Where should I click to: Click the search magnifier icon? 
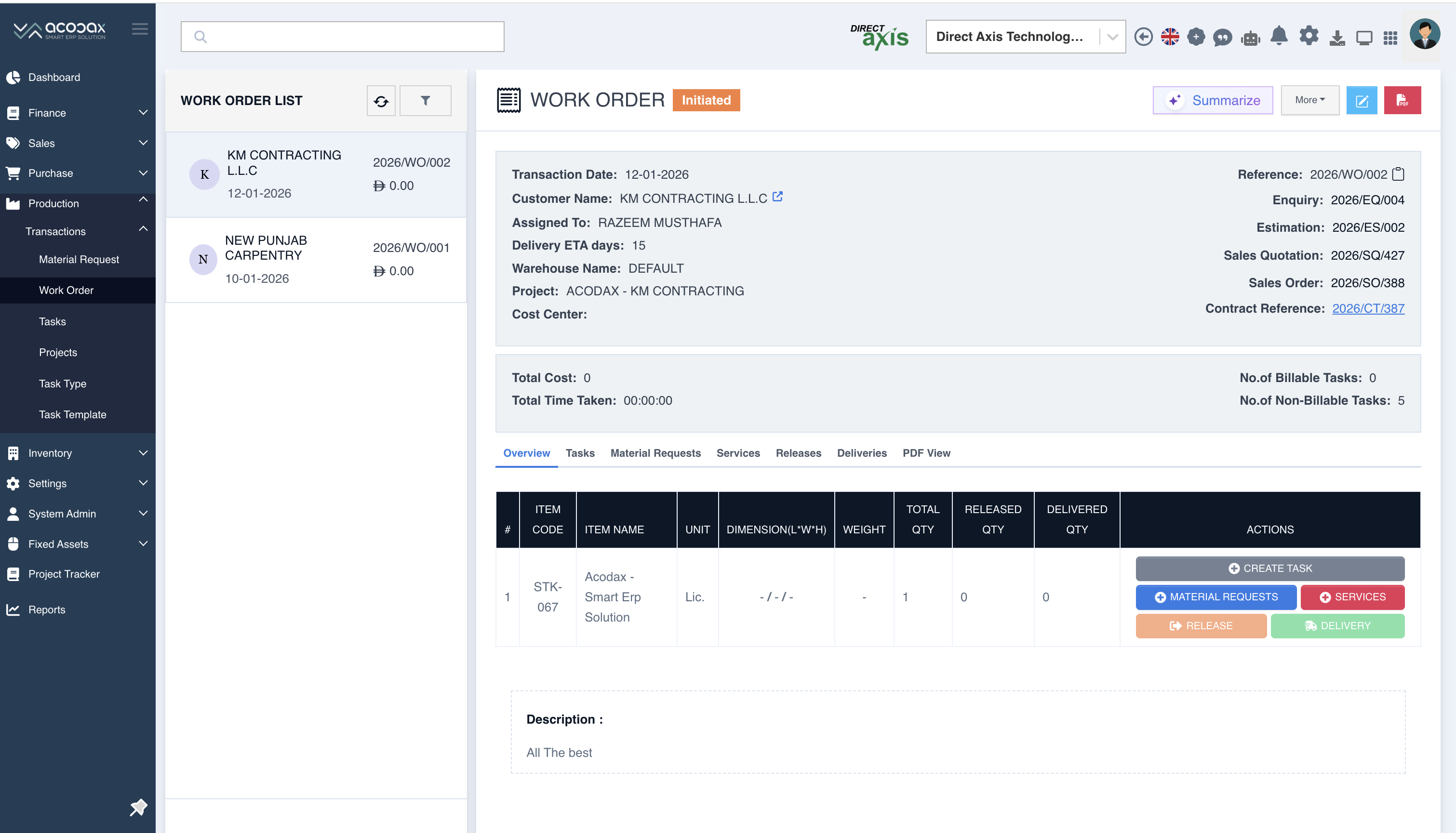coord(200,37)
